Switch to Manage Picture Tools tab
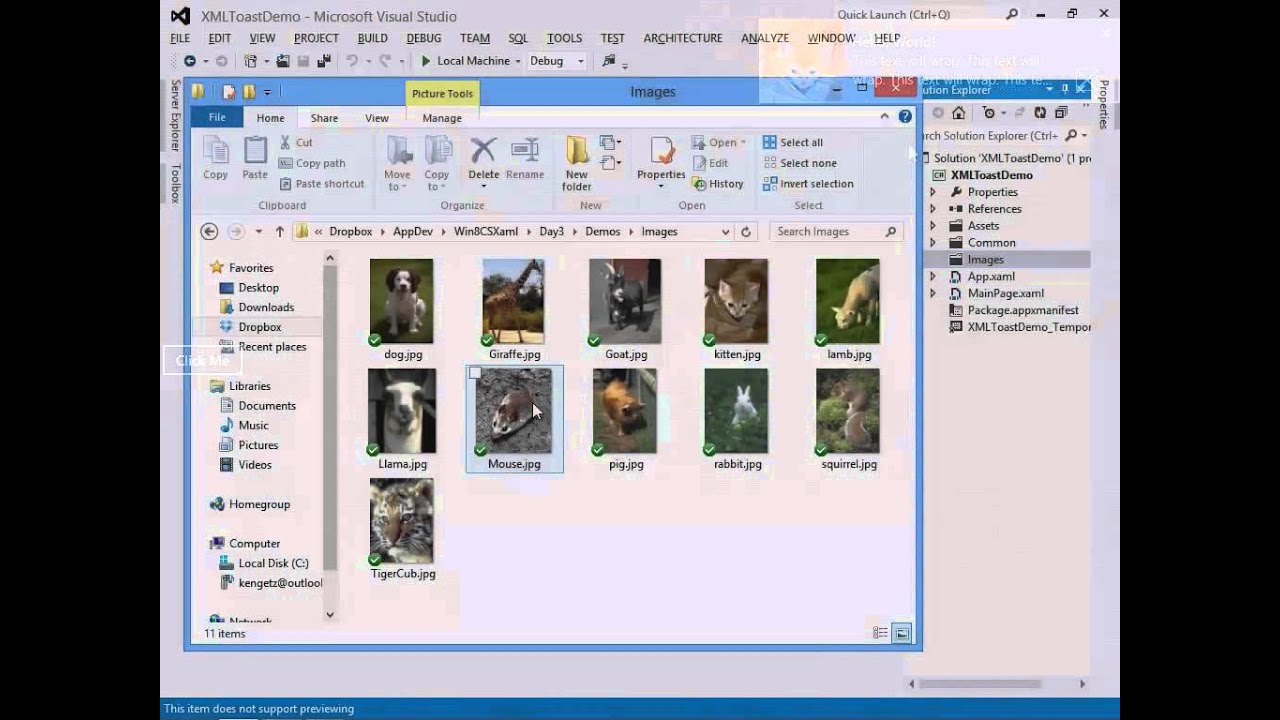Viewport: 1280px width, 720px height. pyautogui.click(x=442, y=118)
